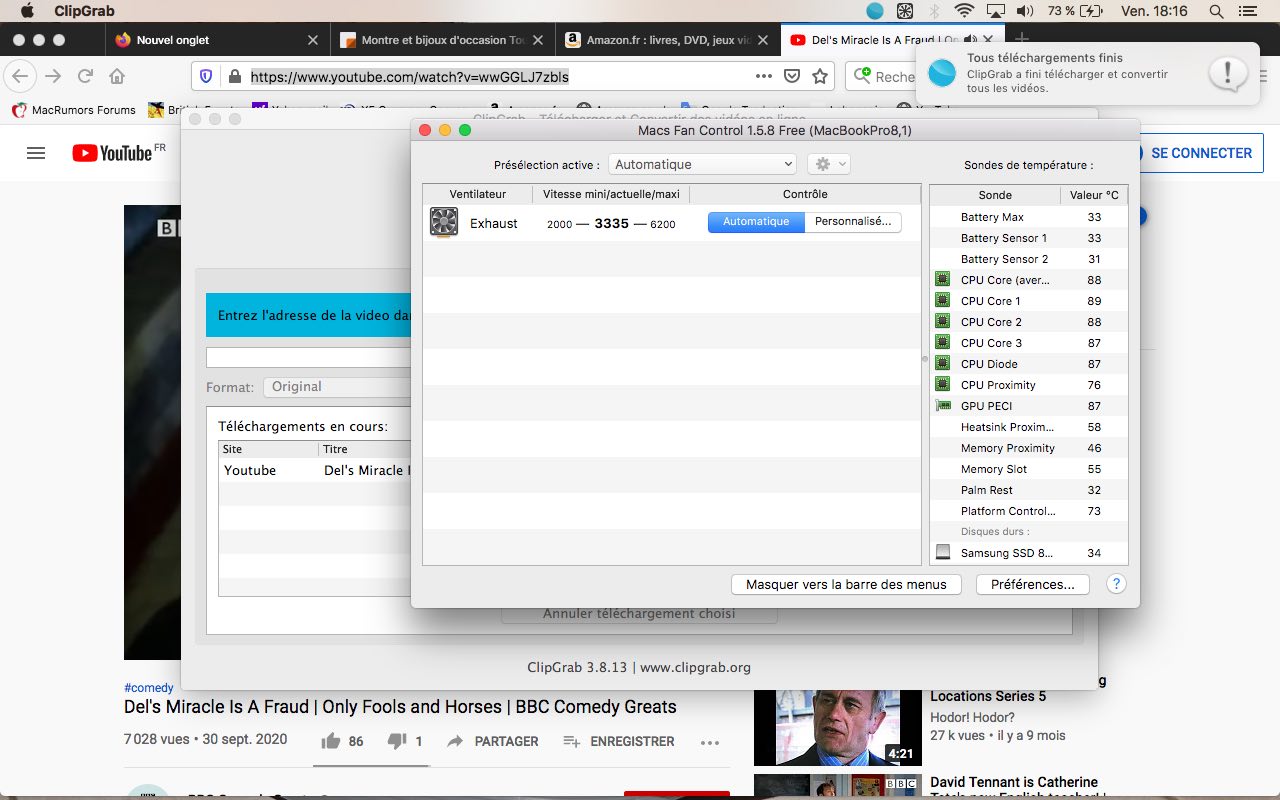Click the GPU PECI card icon
The width and height of the screenshot is (1280, 800).
[x=942, y=405]
